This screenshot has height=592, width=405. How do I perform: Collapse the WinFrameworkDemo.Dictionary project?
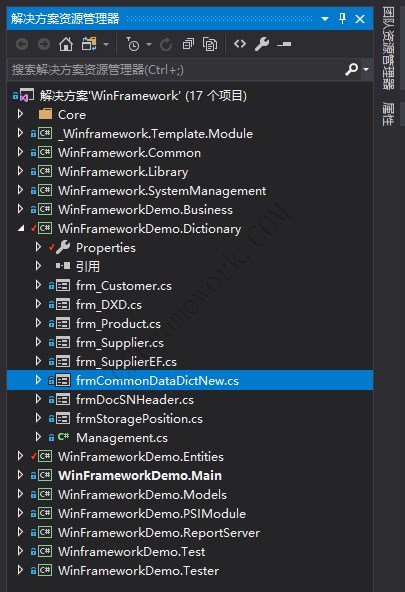(21, 228)
